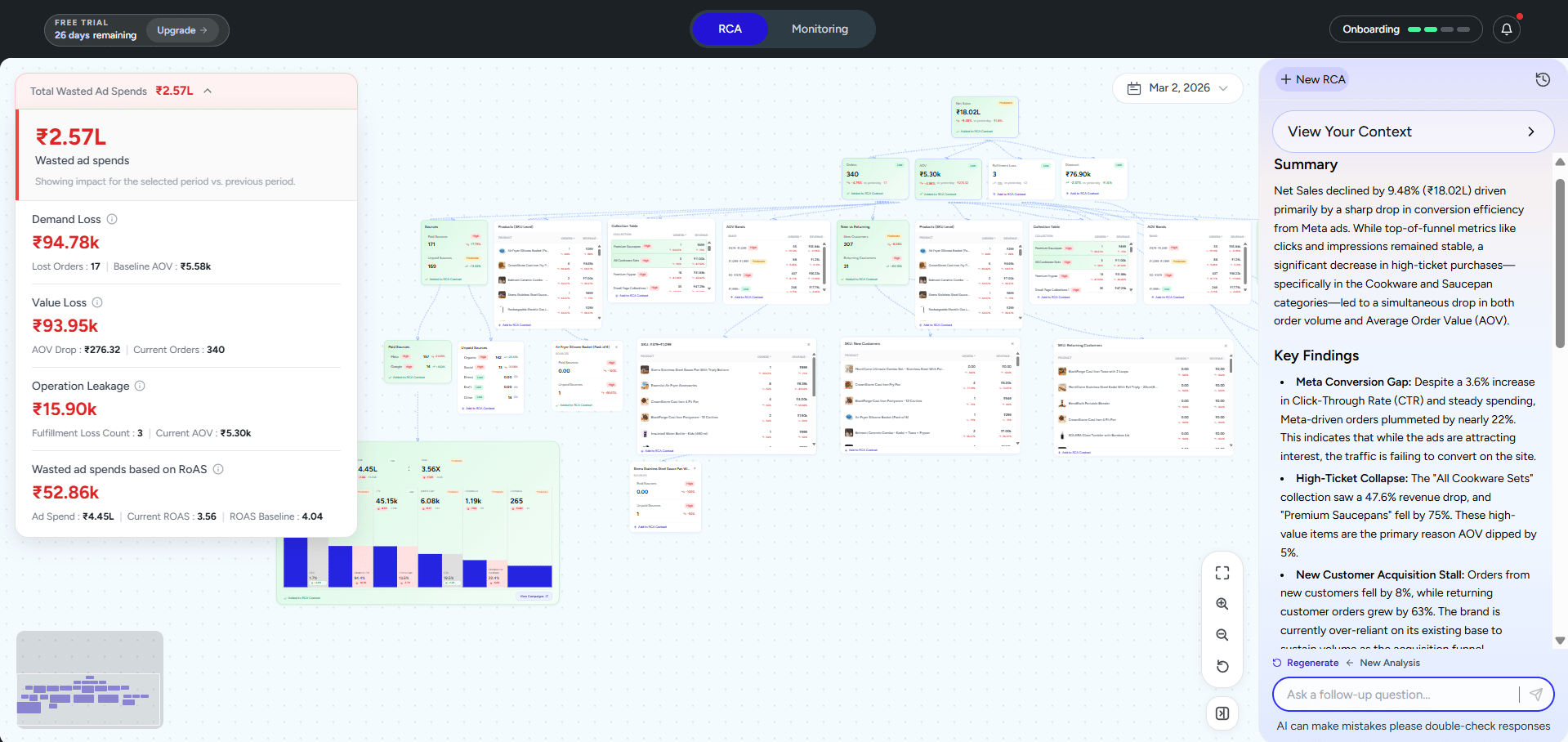Enter fullscreen canvas view

pos(1222,573)
